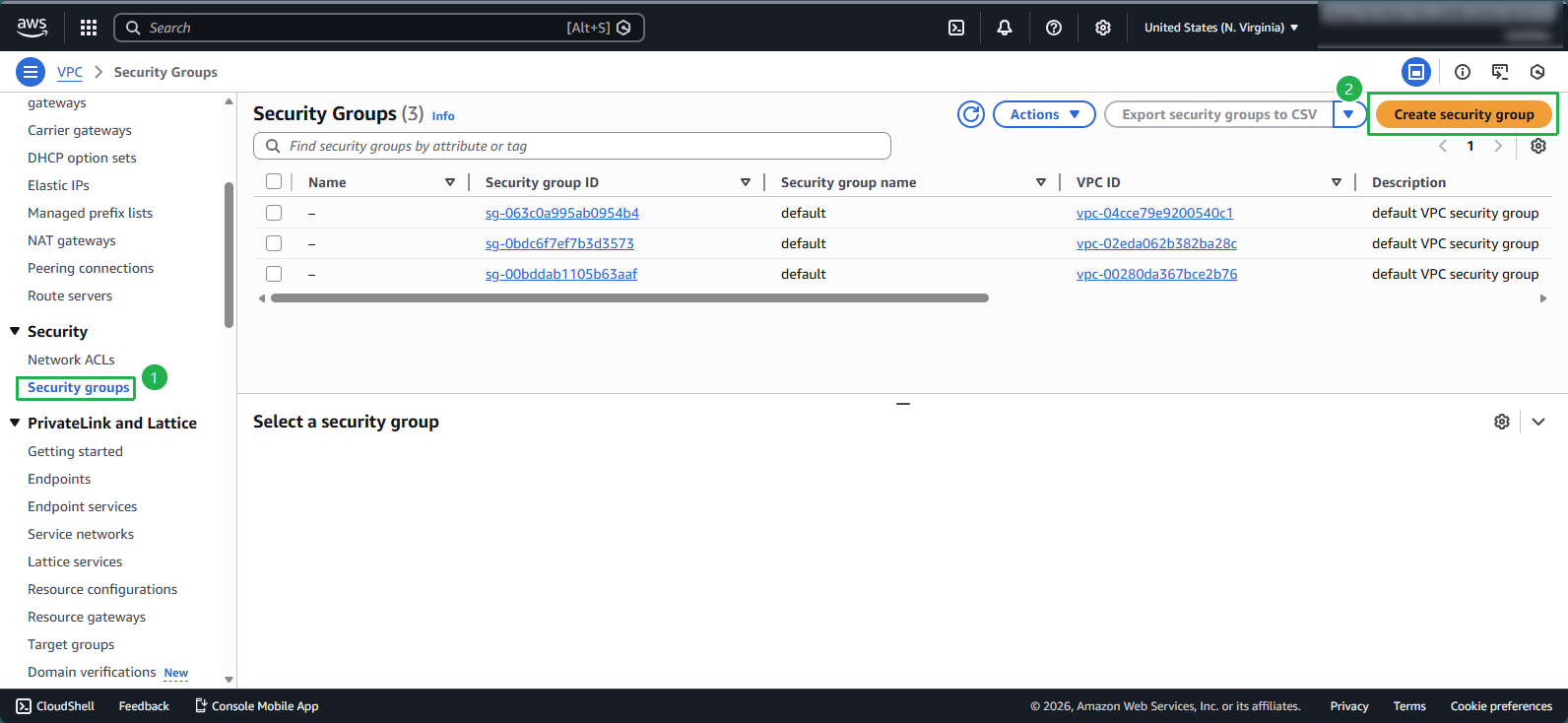The height and width of the screenshot is (723, 1568).
Task: Click the table horizontal scrollbar
Action: pyautogui.click(x=629, y=297)
